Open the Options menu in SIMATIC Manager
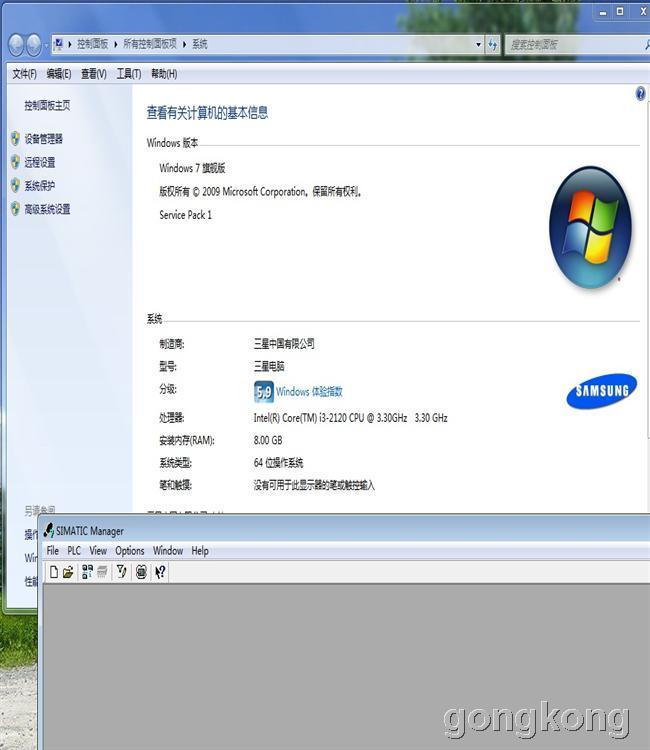Screen dimensions: 650x750 [x=130, y=551]
